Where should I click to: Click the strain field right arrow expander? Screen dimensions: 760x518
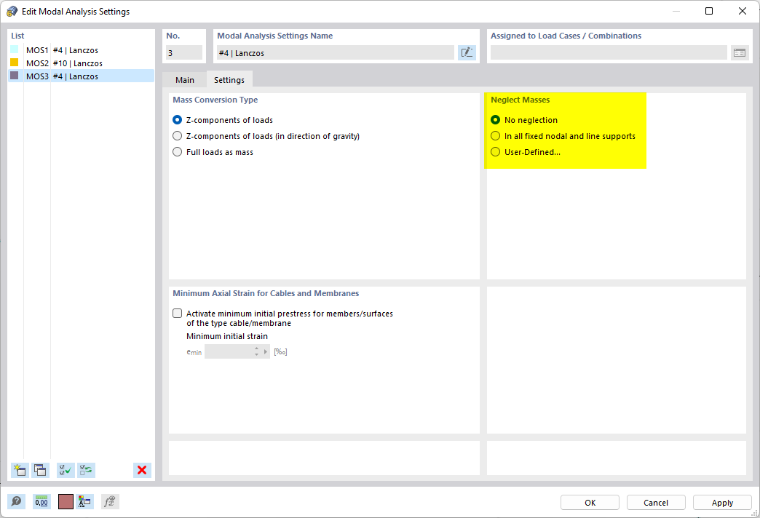pyautogui.click(x=266, y=352)
